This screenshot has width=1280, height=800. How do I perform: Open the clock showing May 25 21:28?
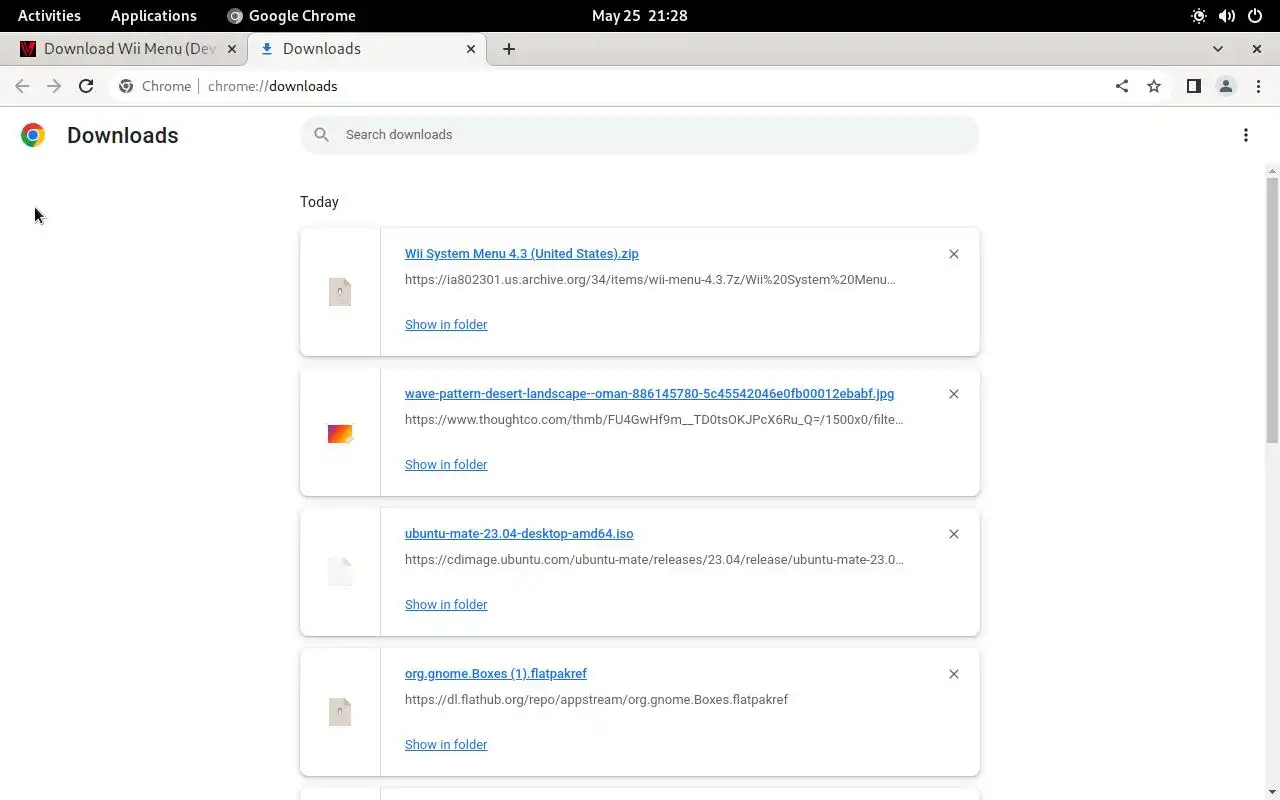point(640,16)
